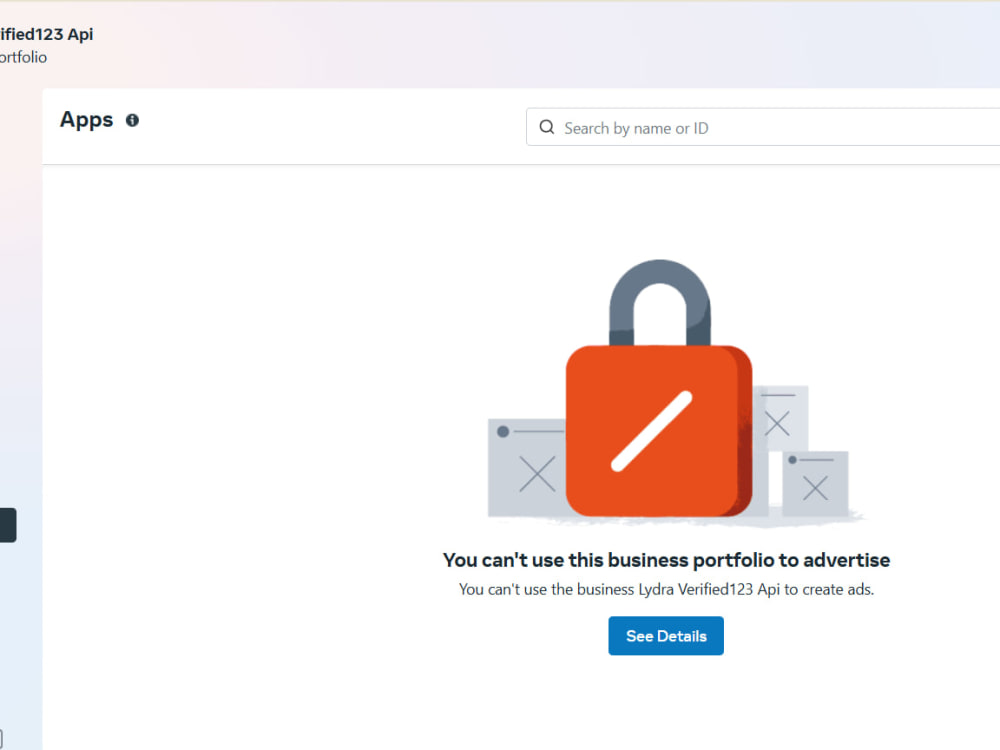Click the dark button on left sidebar edge
The width and height of the screenshot is (1000, 750).
click(8, 525)
